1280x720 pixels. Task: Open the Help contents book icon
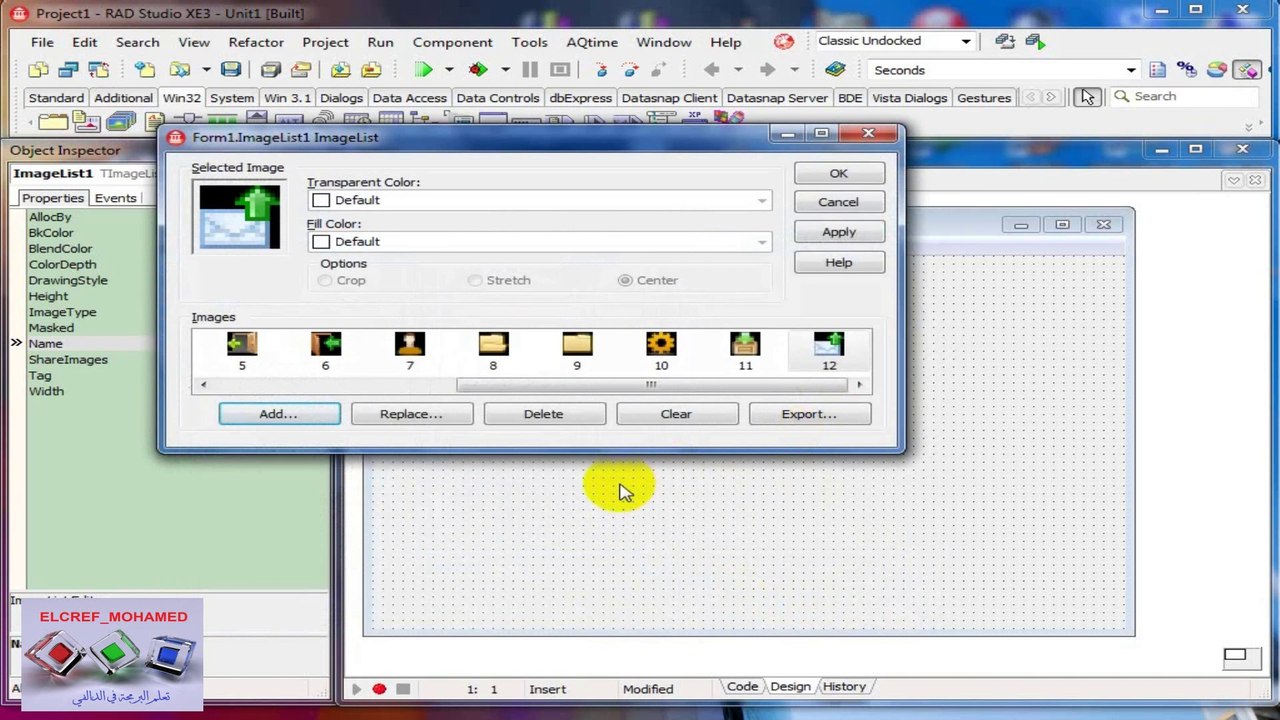(835, 70)
